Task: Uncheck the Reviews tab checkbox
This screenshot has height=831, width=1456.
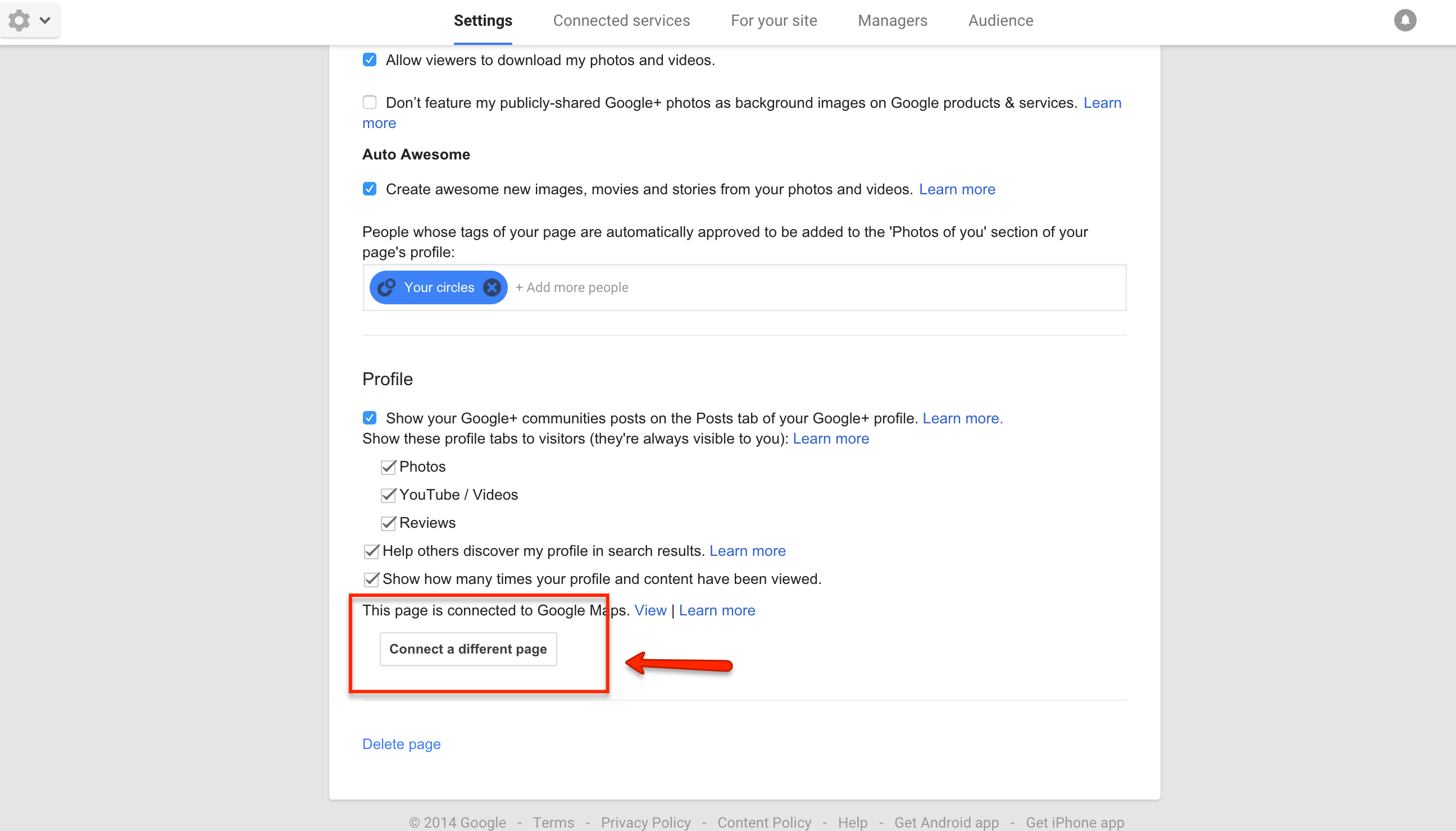Action: coord(388,523)
